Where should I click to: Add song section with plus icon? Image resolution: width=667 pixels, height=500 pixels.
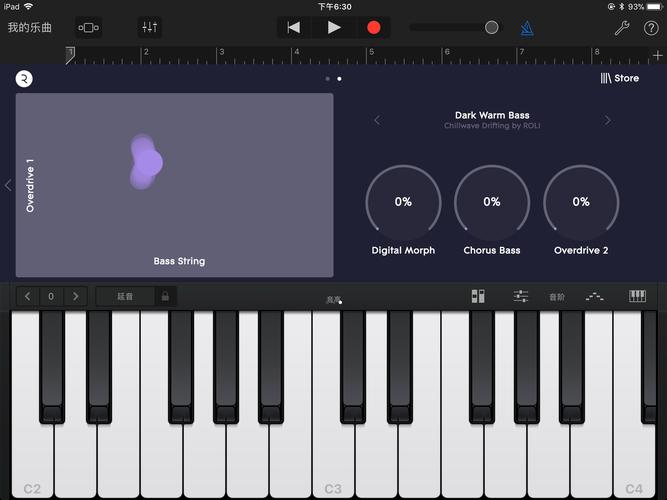point(658,55)
